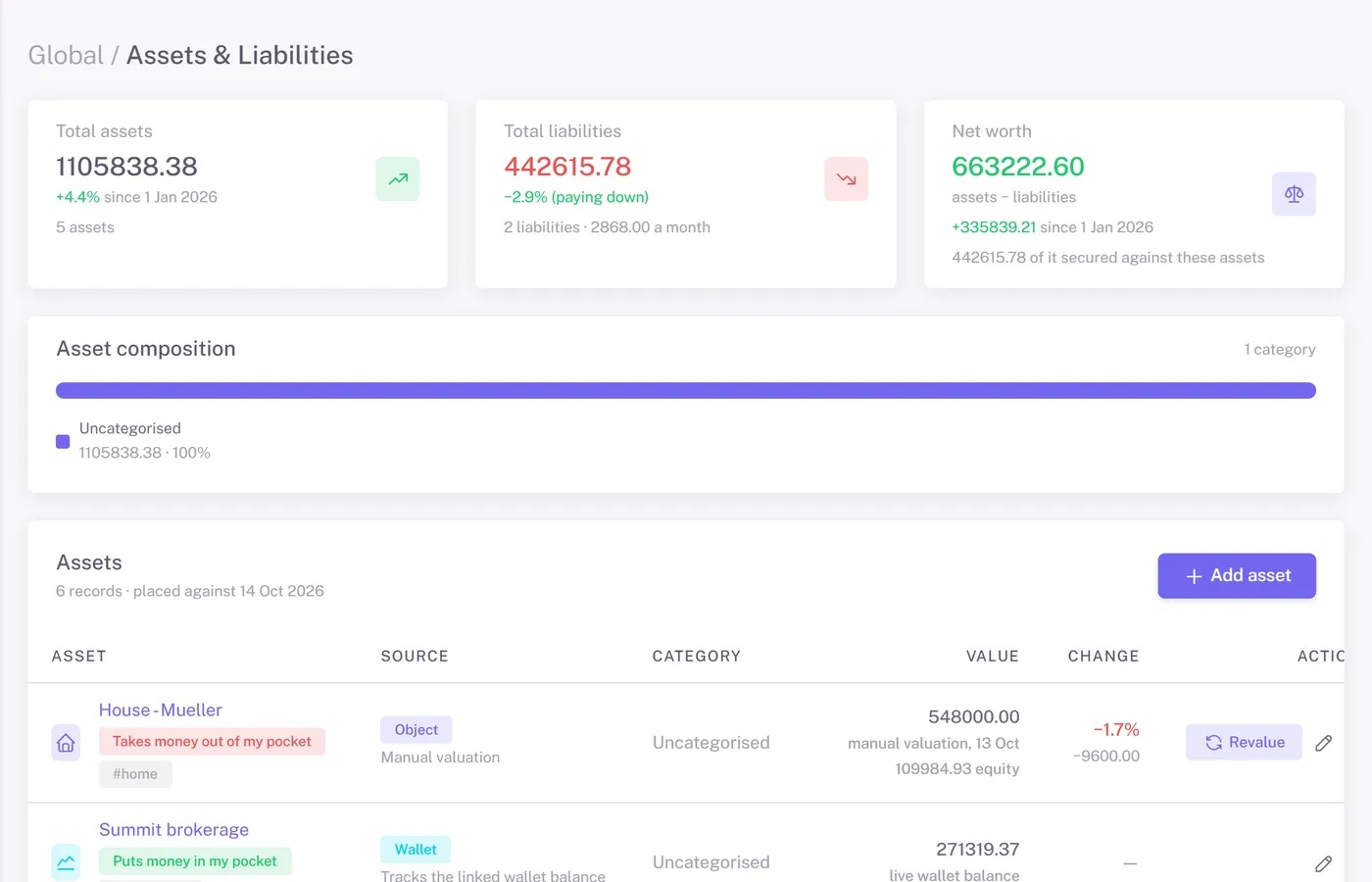This screenshot has width=1372, height=882.
Task: Click Uncategorised category in House-Mueller row
Action: click(x=711, y=742)
